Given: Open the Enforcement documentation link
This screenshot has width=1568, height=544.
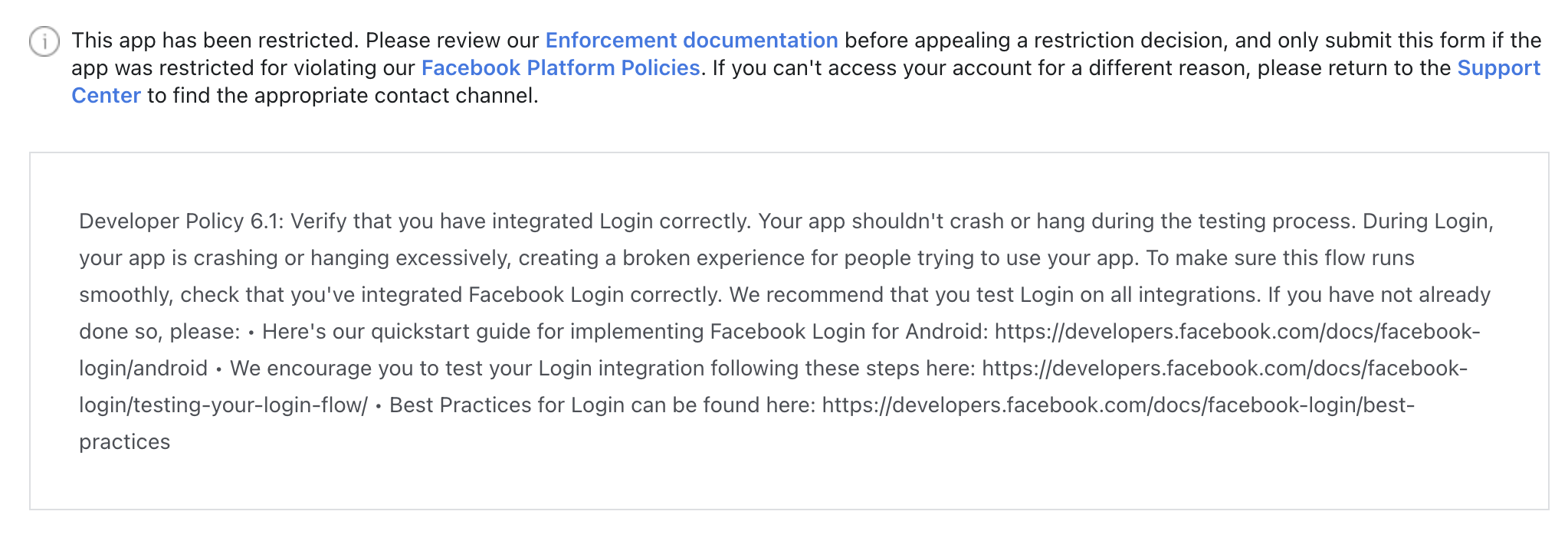Looking at the screenshot, I should coord(689,40).
